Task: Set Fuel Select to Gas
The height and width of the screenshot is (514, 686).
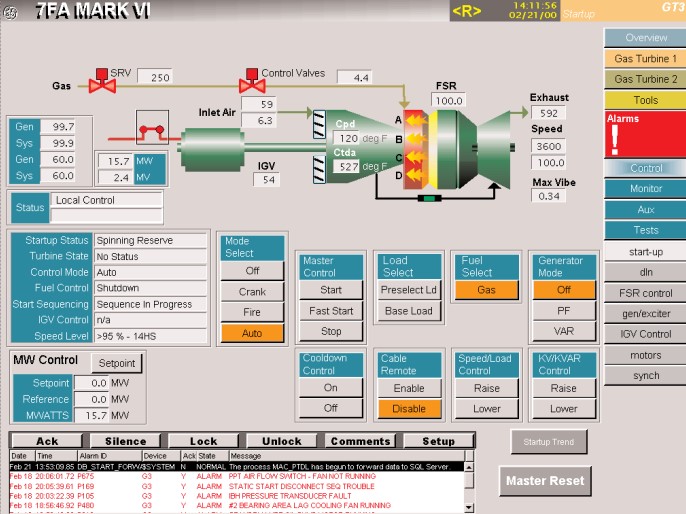Action: [486, 290]
